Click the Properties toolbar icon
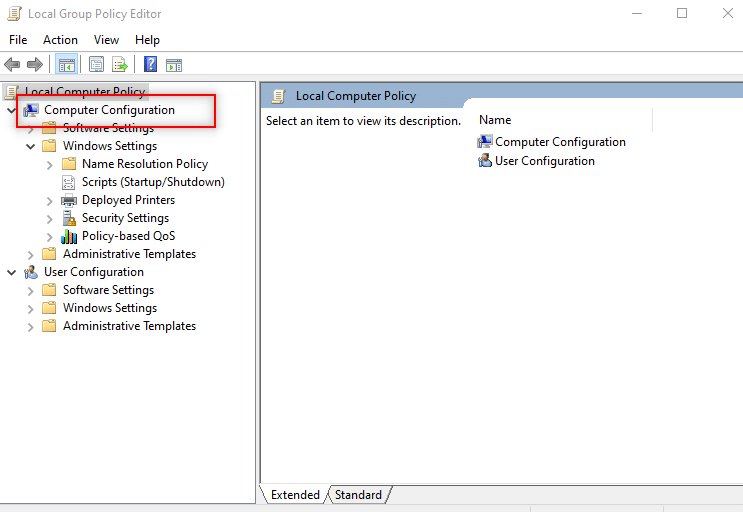Screen dimensions: 743x512 [x=96, y=64]
